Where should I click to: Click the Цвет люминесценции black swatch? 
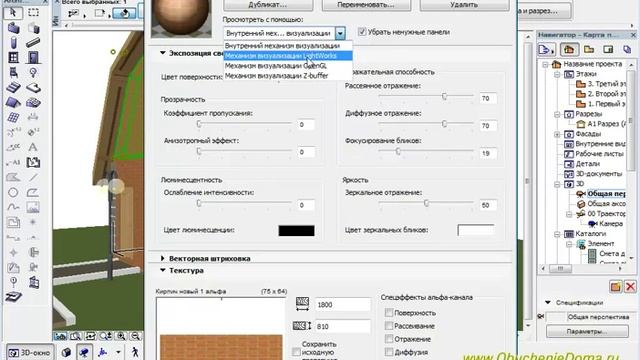coord(296,231)
